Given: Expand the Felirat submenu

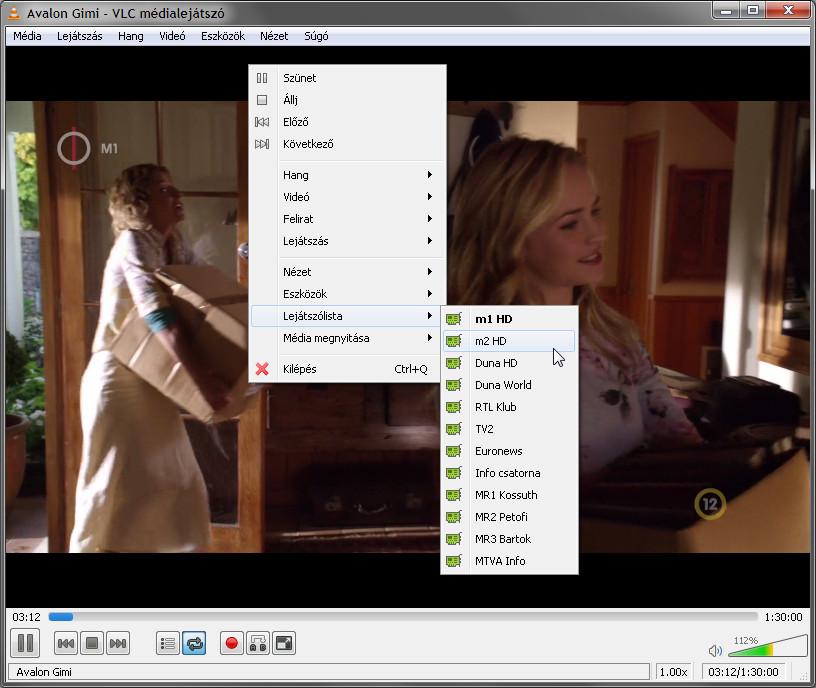Looking at the screenshot, I should (x=347, y=219).
